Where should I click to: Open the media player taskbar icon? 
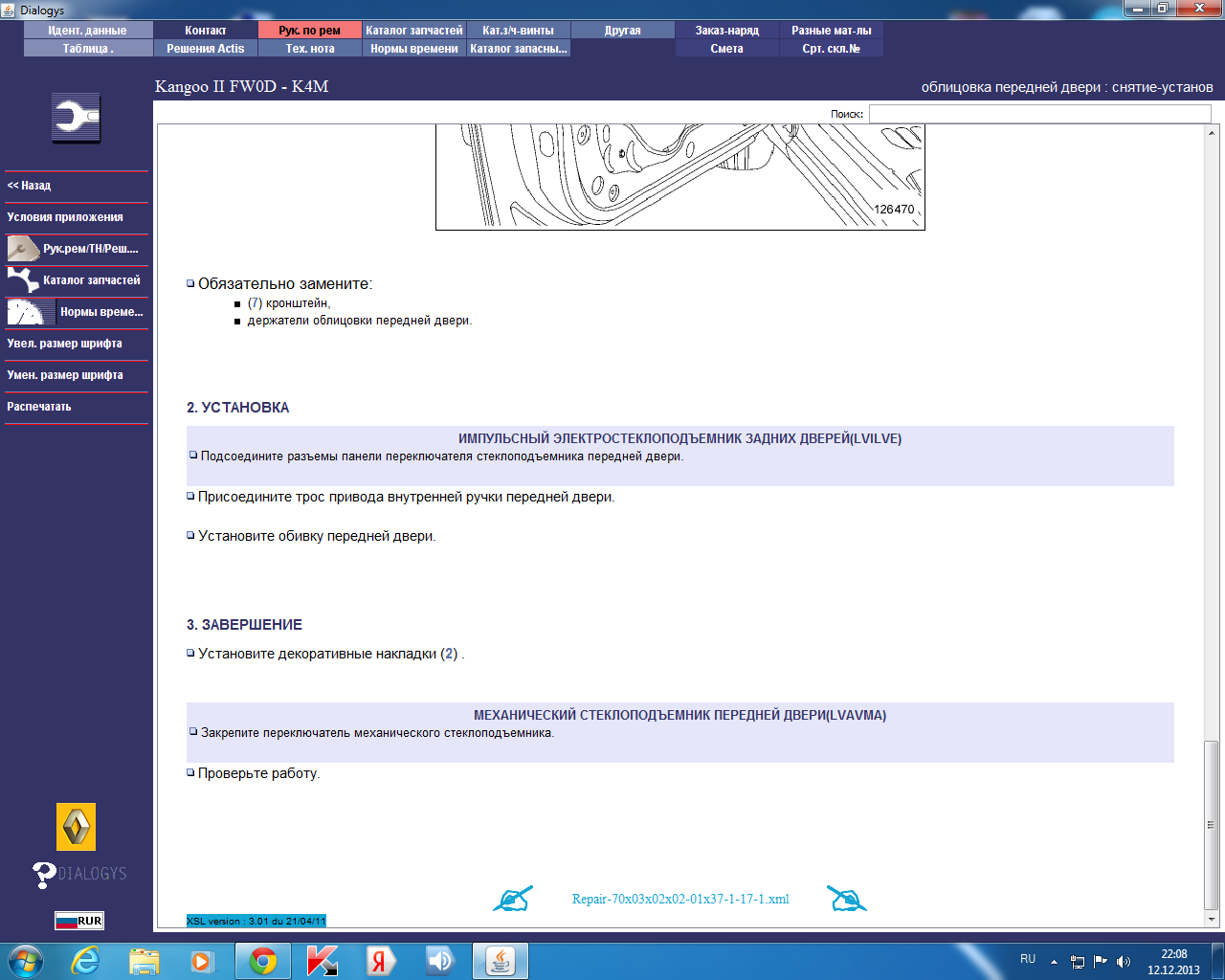tap(202, 961)
